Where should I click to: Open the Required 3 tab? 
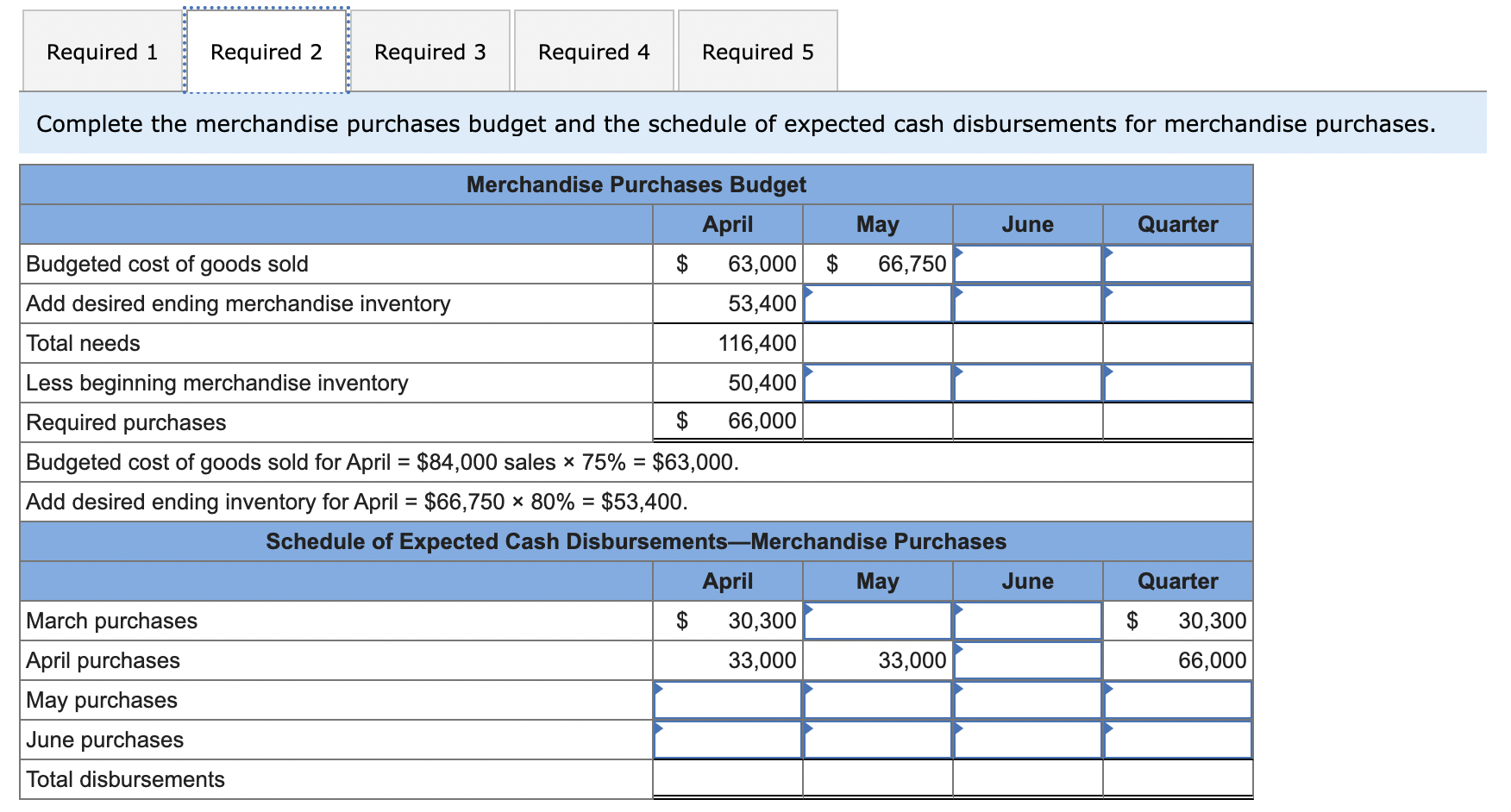[x=430, y=52]
